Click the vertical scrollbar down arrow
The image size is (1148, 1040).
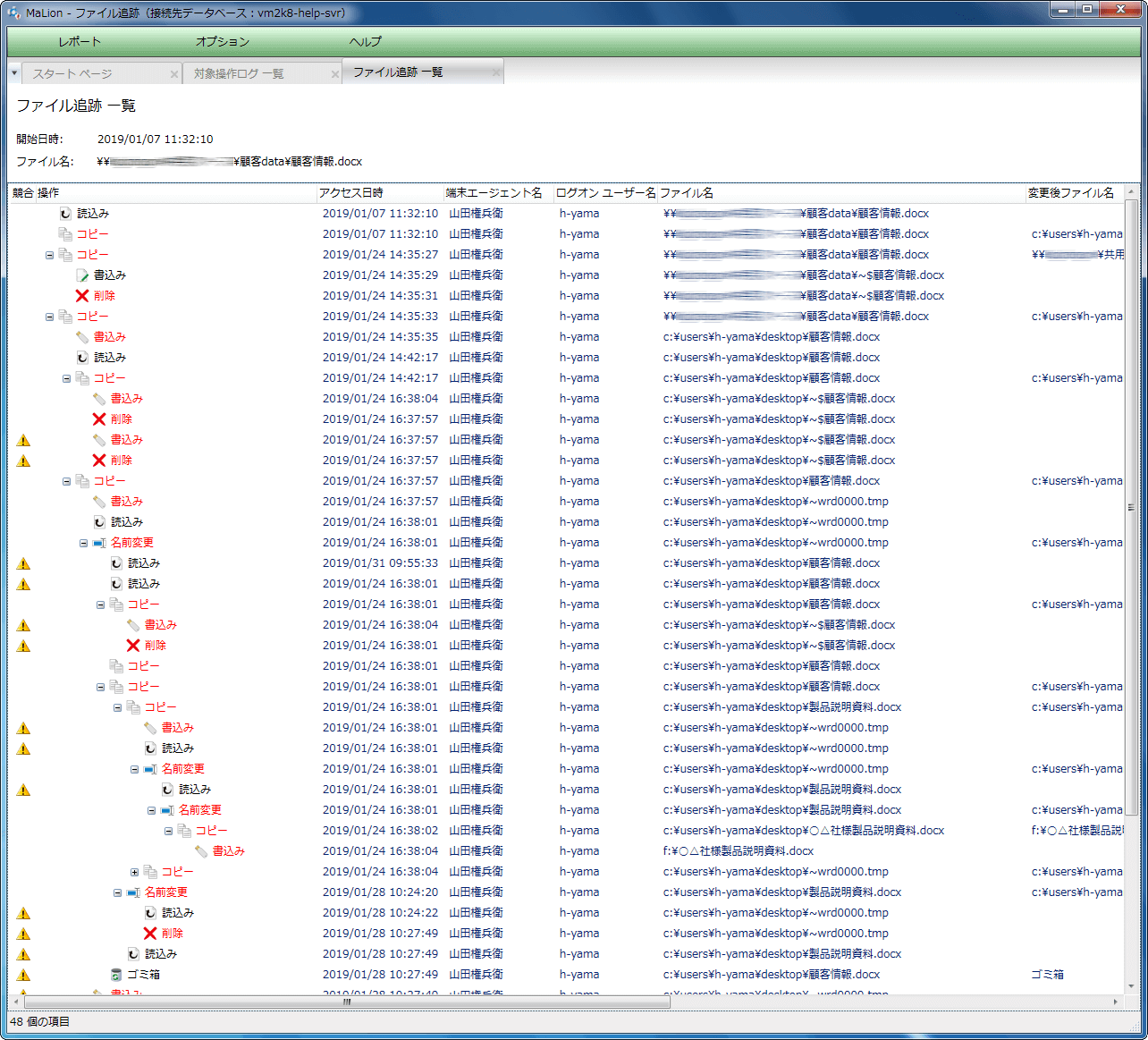pyautogui.click(x=1131, y=985)
